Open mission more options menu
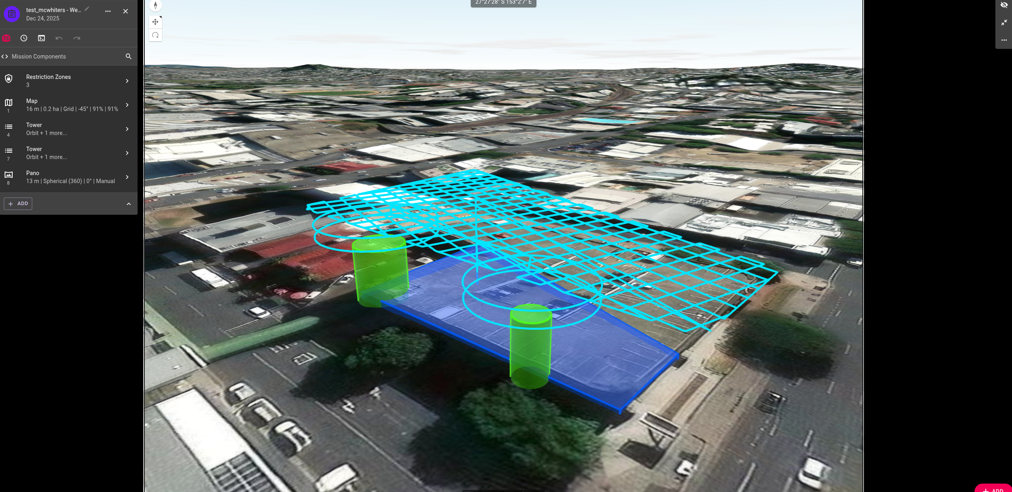Screen dimensions: 1012x492 pyautogui.click(x=108, y=12)
